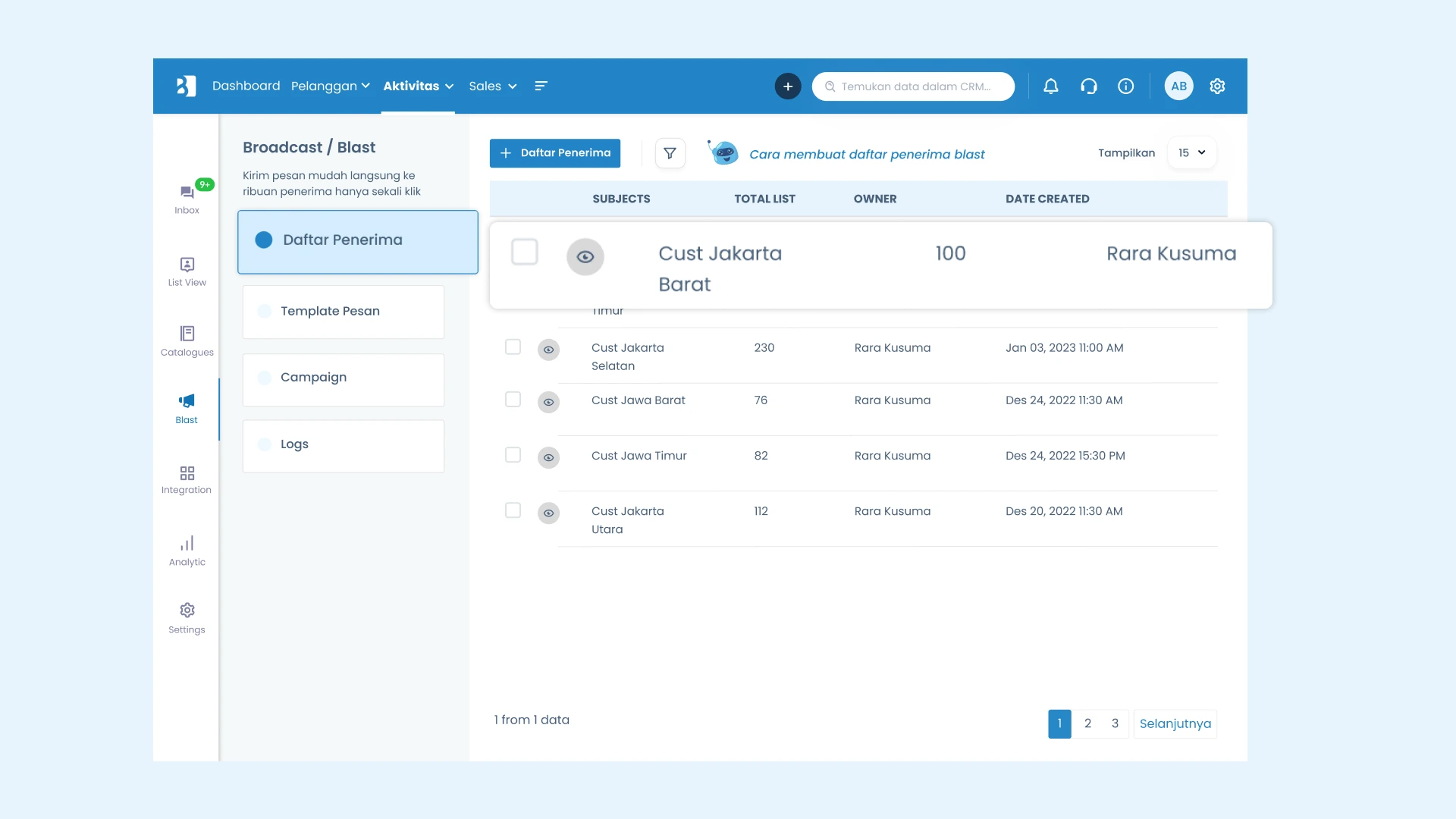Click Cust Jawa Barat subject text
1456x819 pixels.
pyautogui.click(x=638, y=400)
